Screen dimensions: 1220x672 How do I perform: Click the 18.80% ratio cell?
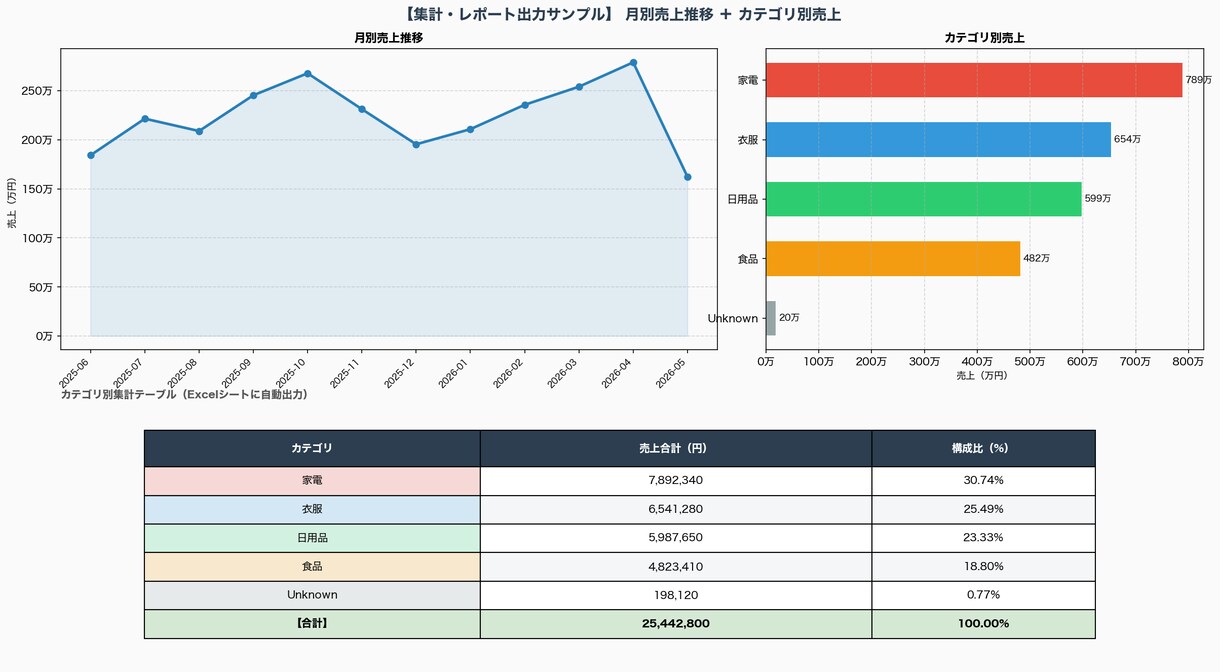coord(984,567)
